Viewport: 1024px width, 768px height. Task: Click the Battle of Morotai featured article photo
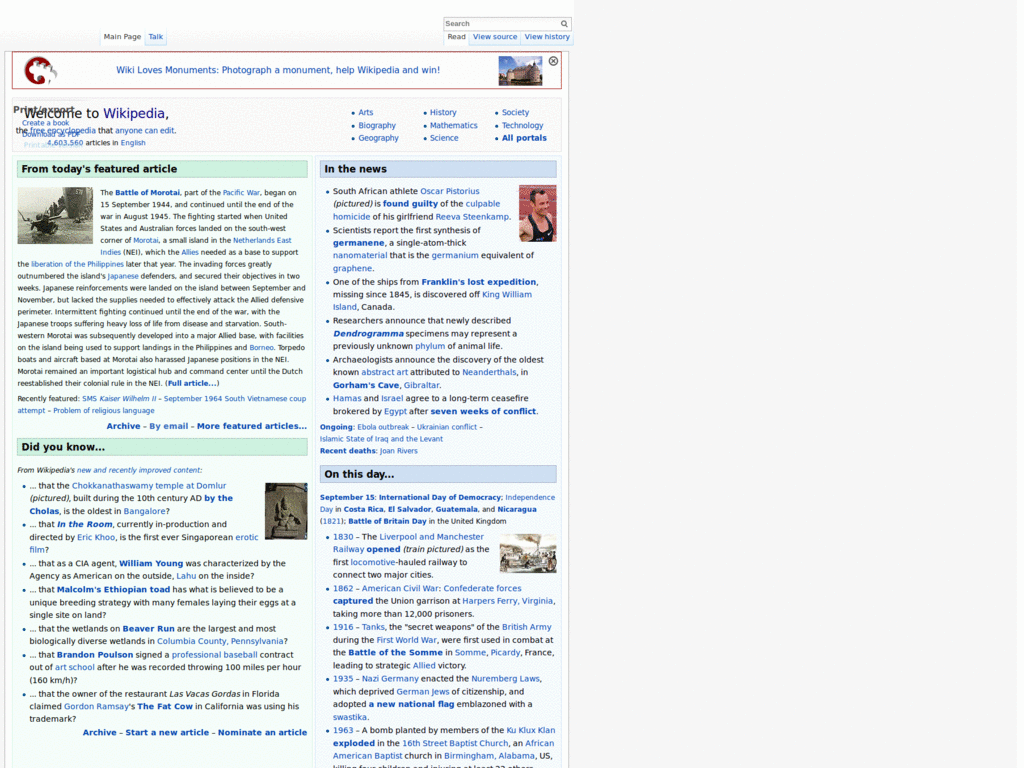pos(55,216)
